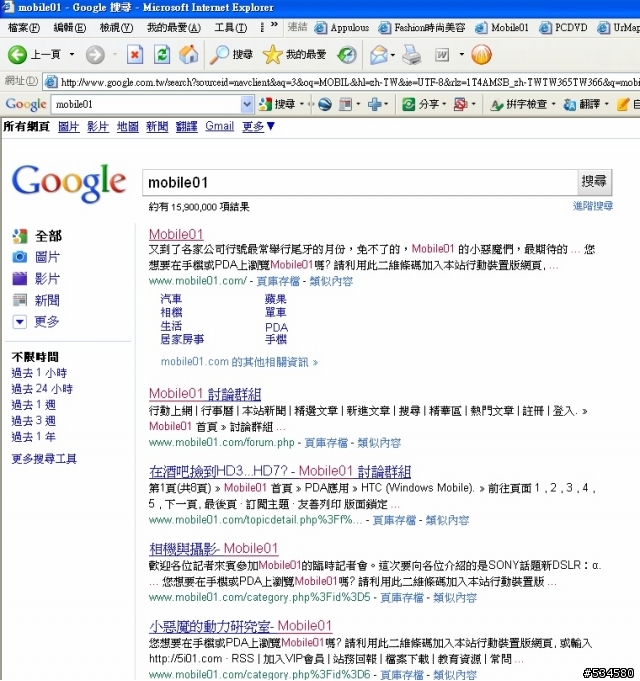Open the 蘋果 sitelink under Mobile01

(276, 299)
